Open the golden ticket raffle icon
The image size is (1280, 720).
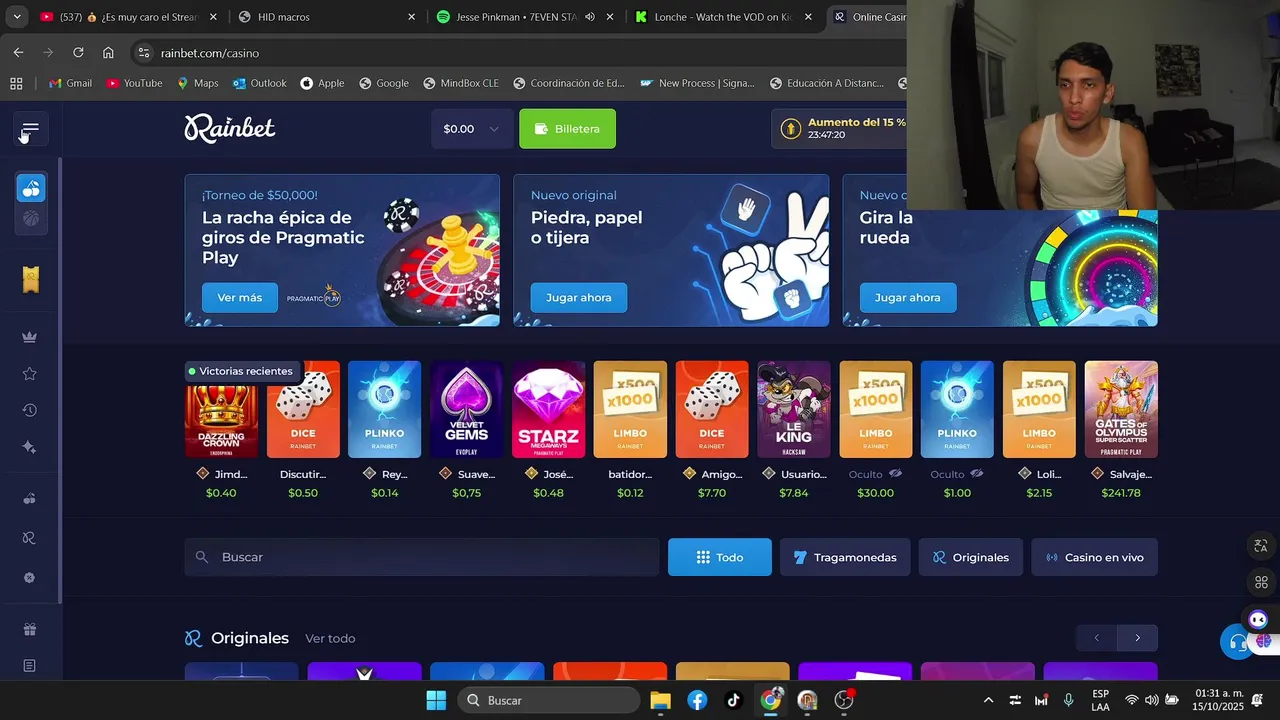[x=31, y=280]
